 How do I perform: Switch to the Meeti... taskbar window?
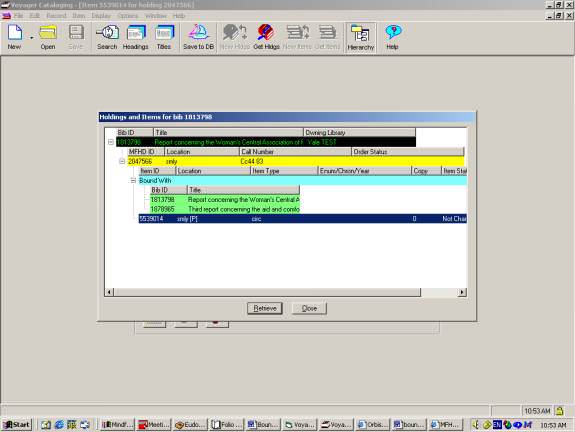(153, 425)
